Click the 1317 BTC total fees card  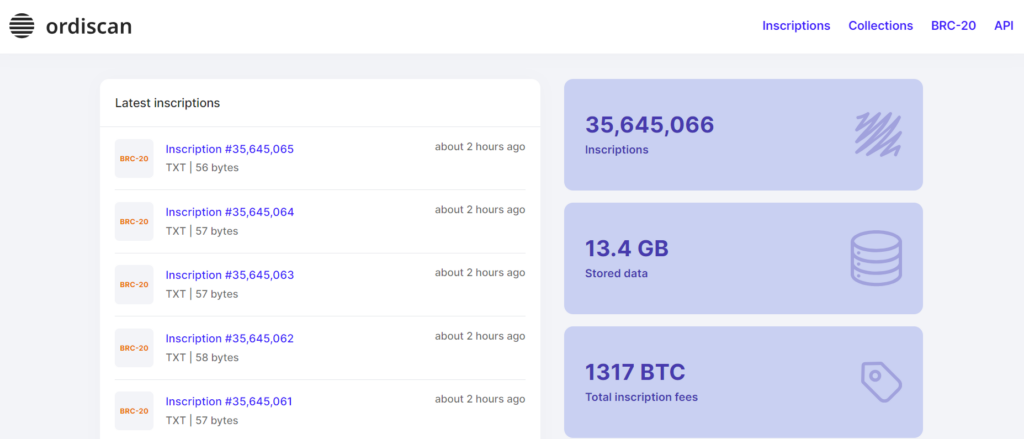[x=700, y=382]
